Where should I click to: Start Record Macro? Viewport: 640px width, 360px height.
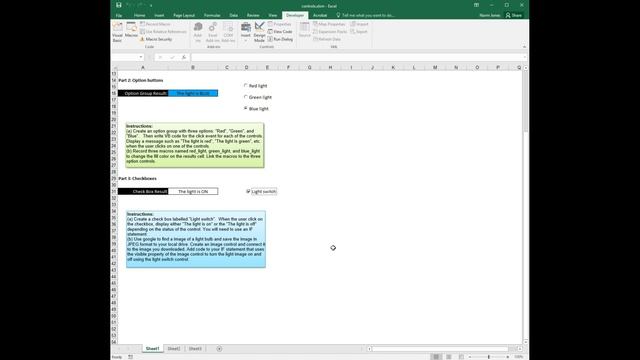click(156, 24)
